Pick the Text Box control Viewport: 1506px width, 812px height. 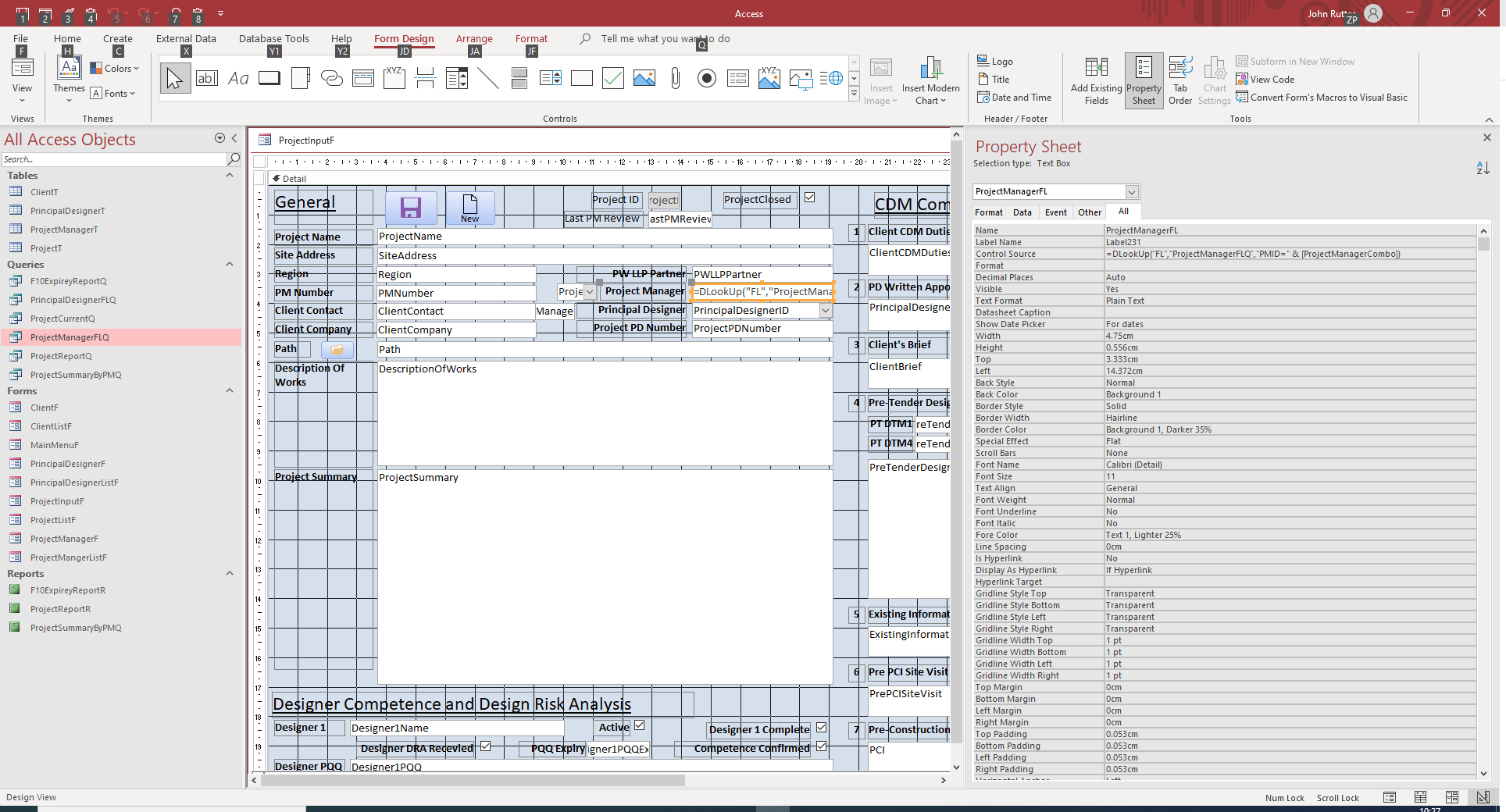pos(207,78)
